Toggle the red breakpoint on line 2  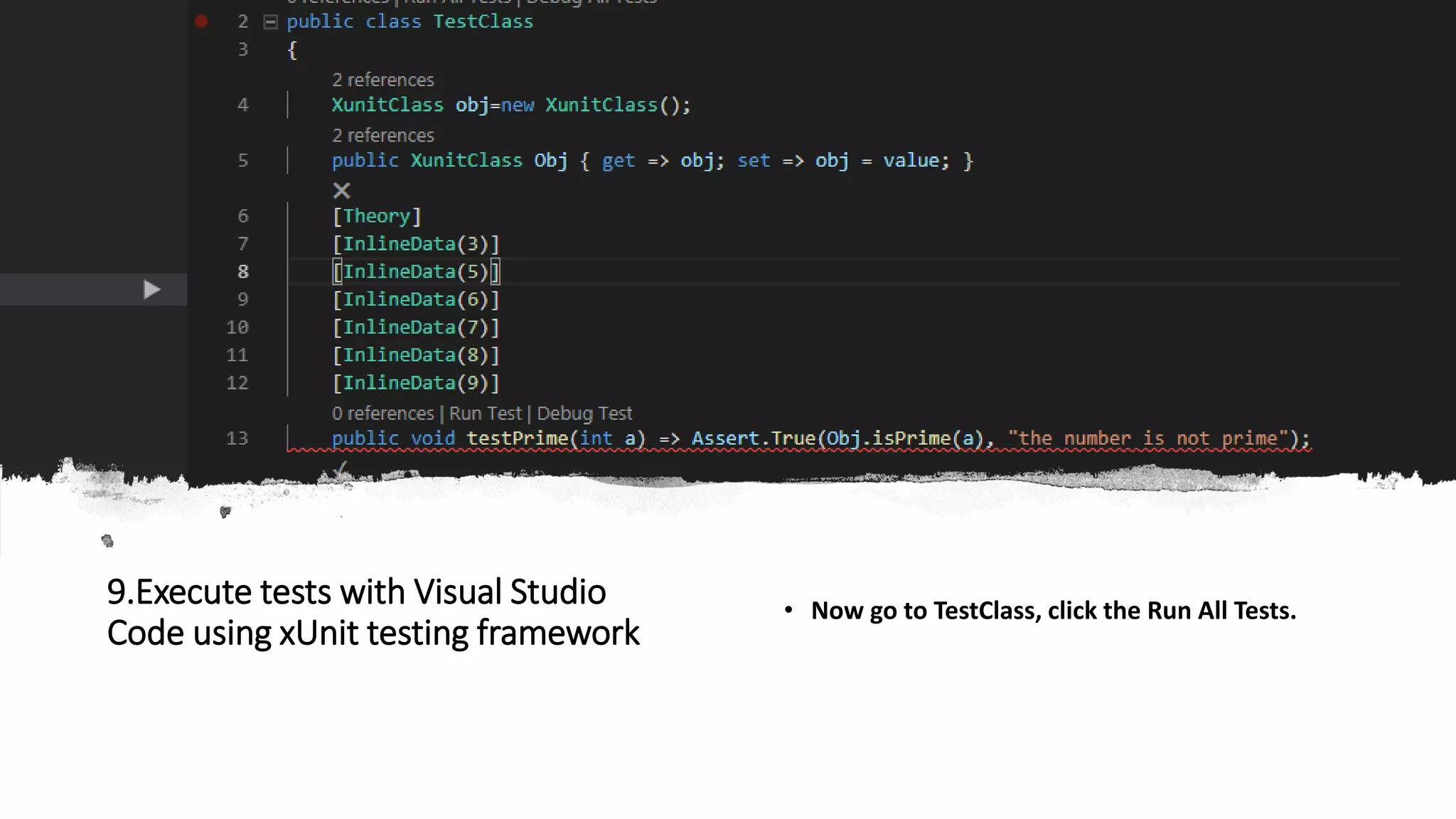click(201, 22)
